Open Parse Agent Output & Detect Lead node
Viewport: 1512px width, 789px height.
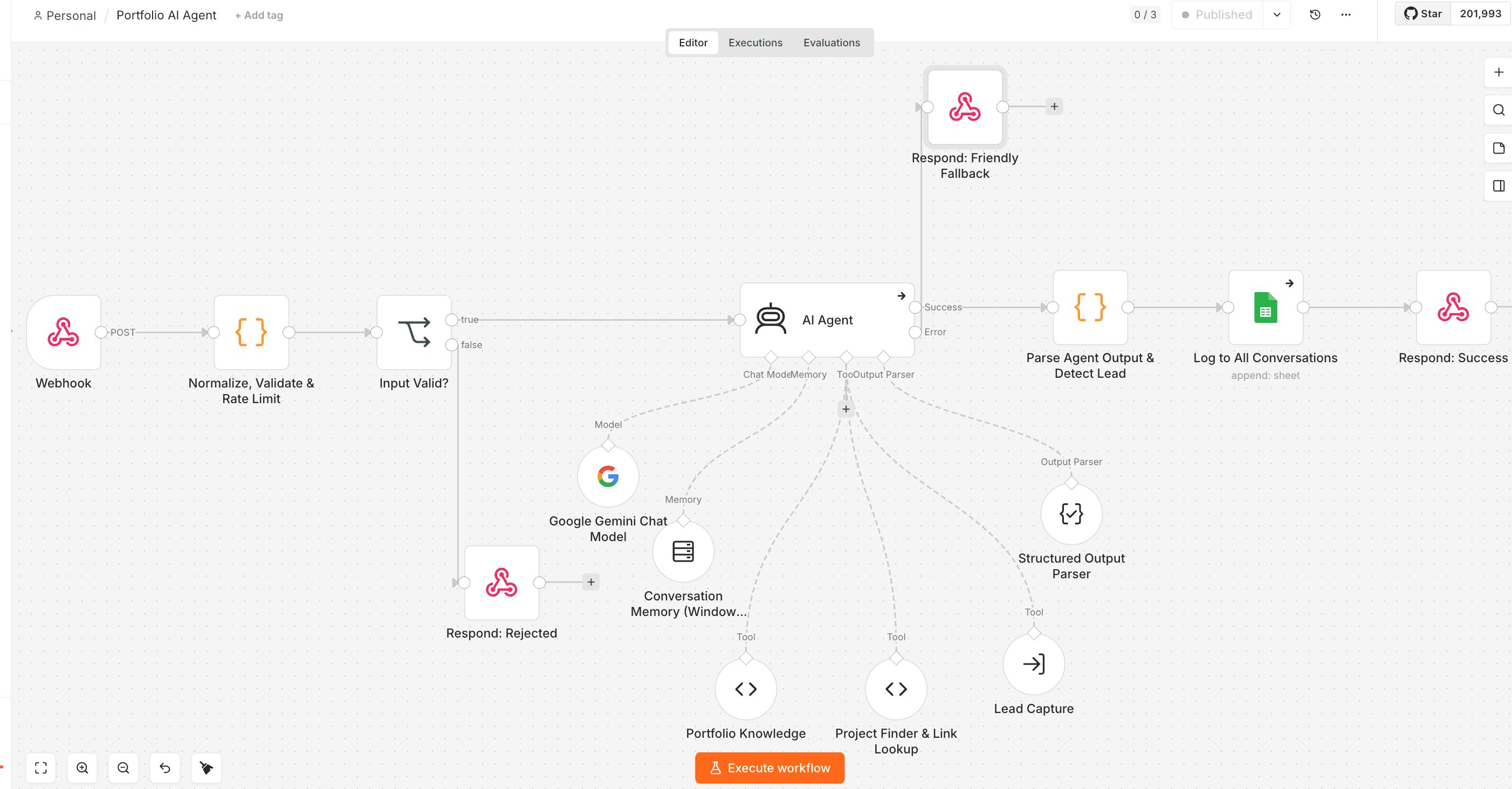coord(1090,307)
